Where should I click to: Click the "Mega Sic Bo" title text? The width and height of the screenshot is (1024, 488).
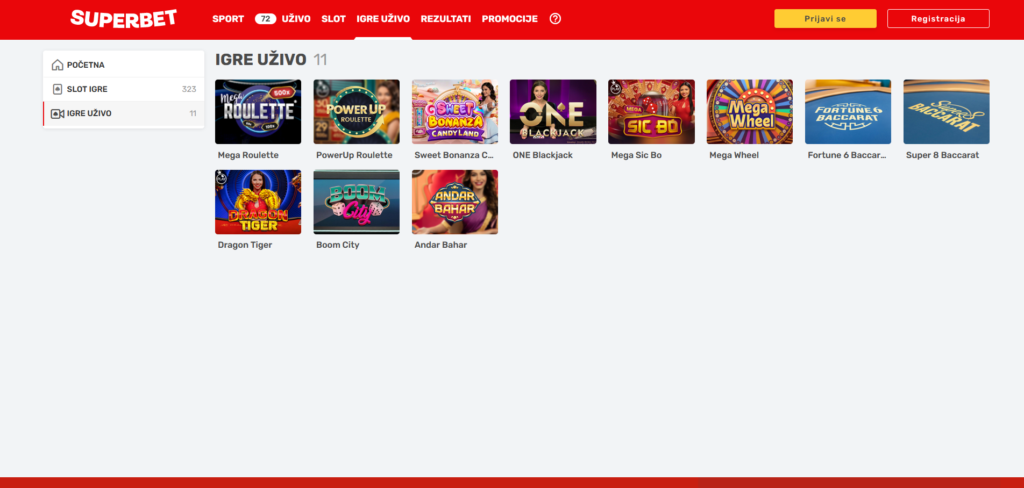click(636, 155)
